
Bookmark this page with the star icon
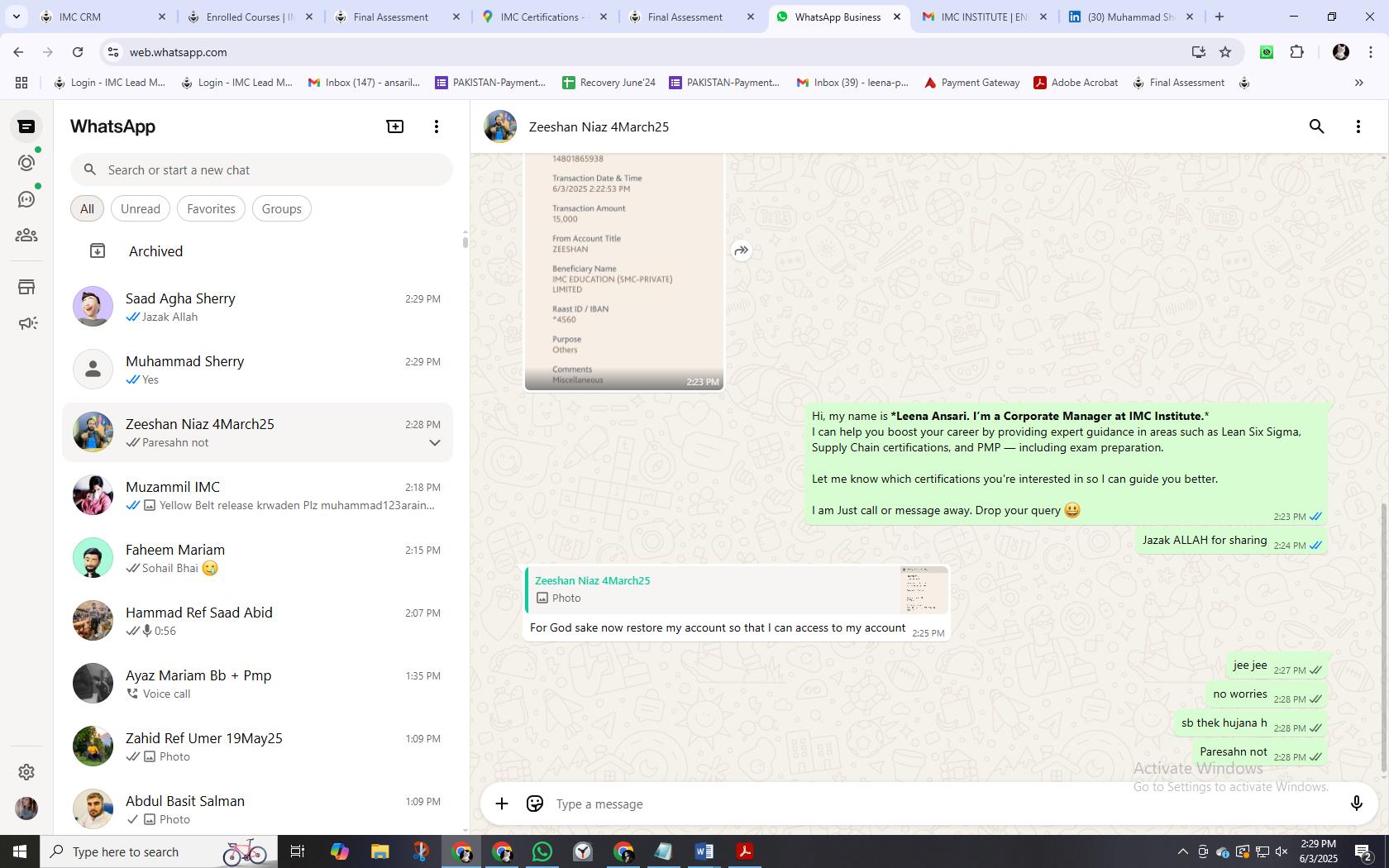[x=1225, y=52]
